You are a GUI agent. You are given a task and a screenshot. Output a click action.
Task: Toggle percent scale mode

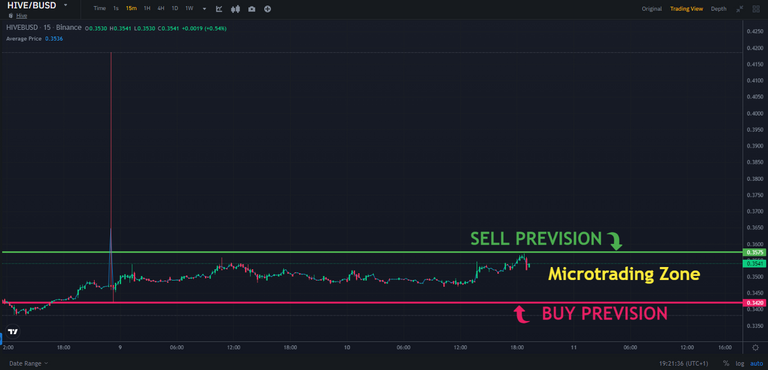[x=726, y=363]
